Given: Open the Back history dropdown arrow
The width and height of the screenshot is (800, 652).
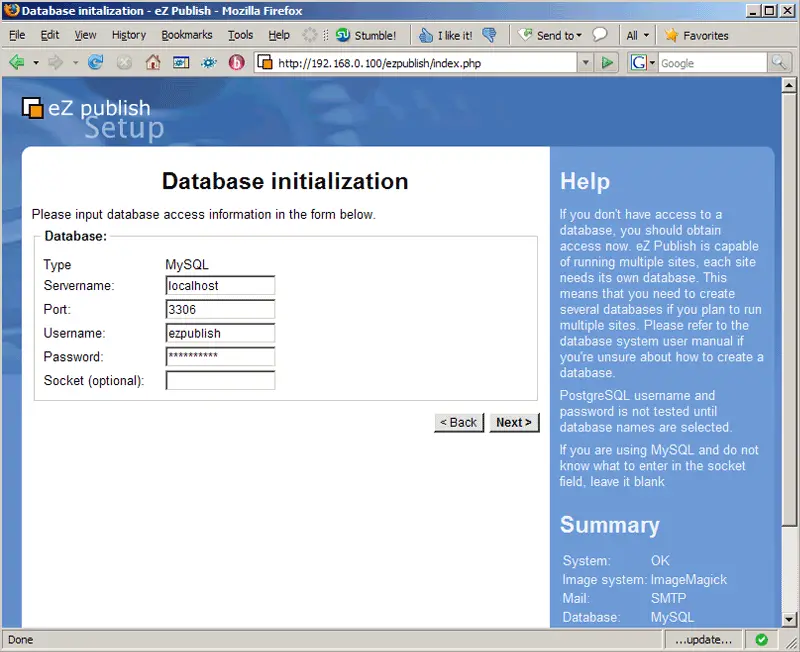Looking at the screenshot, I should (36, 63).
